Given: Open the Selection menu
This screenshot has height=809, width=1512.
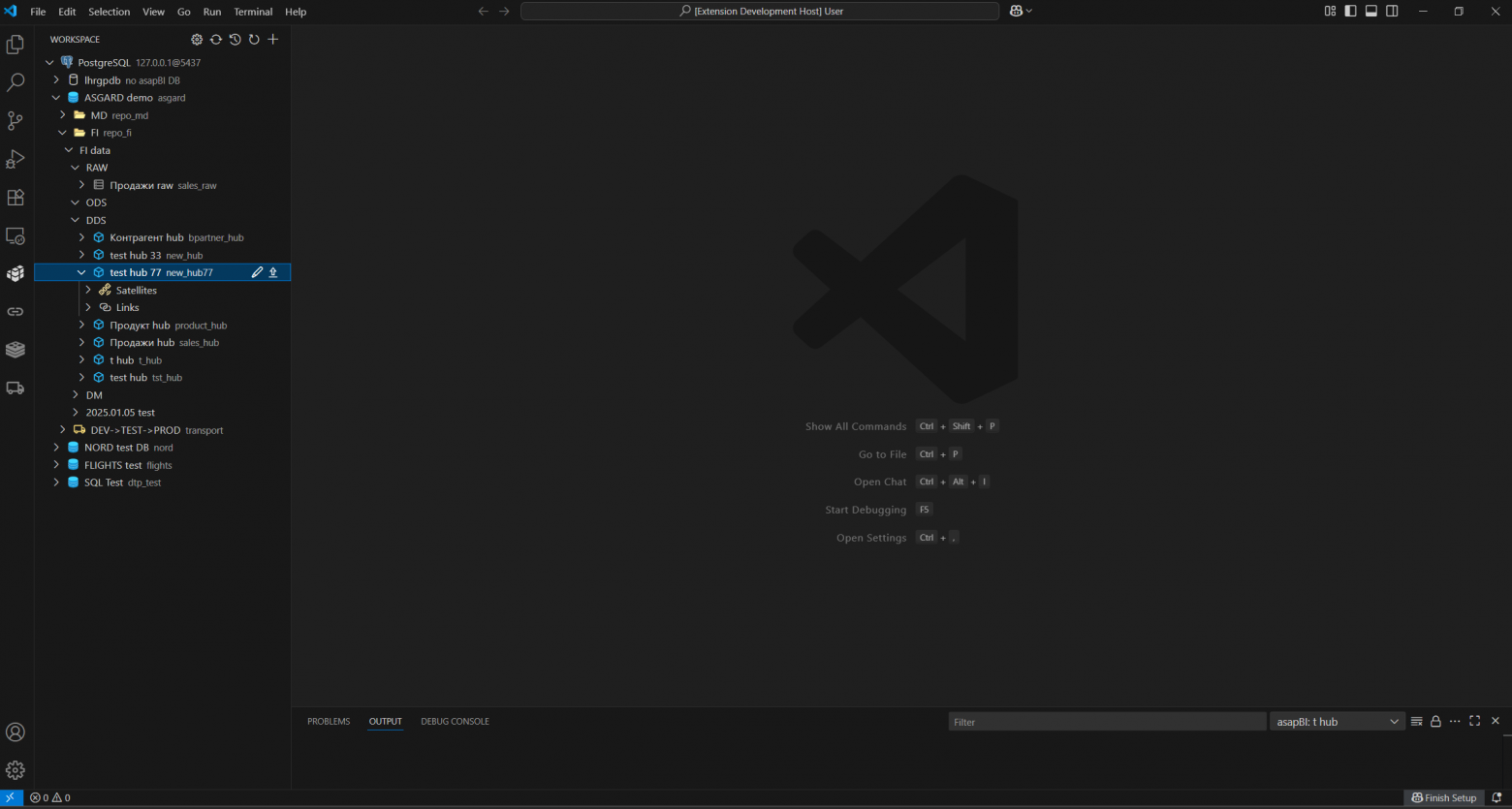Looking at the screenshot, I should (110, 12).
